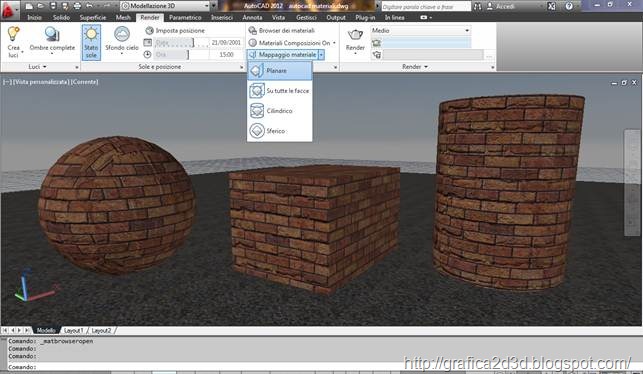Switch to the Plug-in ribbon tab
Image resolution: width=643 pixels, height=374 pixels.
(365, 18)
